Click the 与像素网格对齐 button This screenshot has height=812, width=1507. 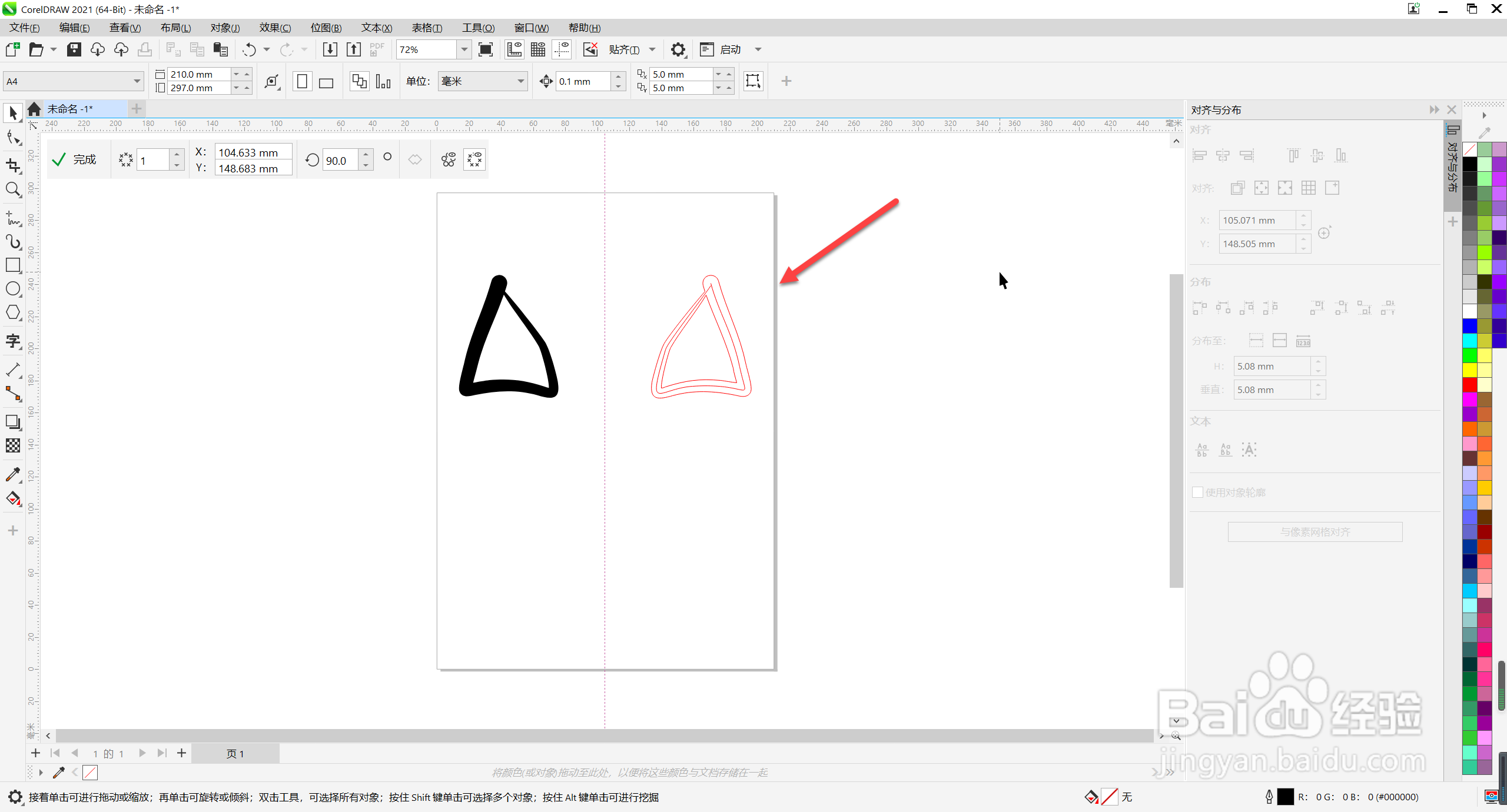tap(1315, 532)
